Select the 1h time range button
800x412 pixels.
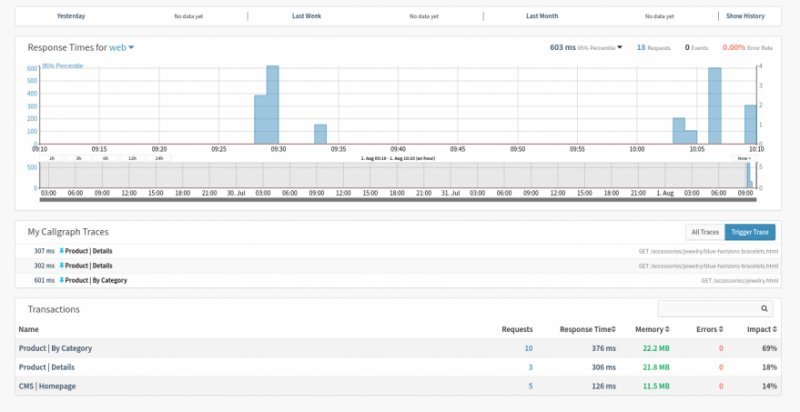point(51,158)
